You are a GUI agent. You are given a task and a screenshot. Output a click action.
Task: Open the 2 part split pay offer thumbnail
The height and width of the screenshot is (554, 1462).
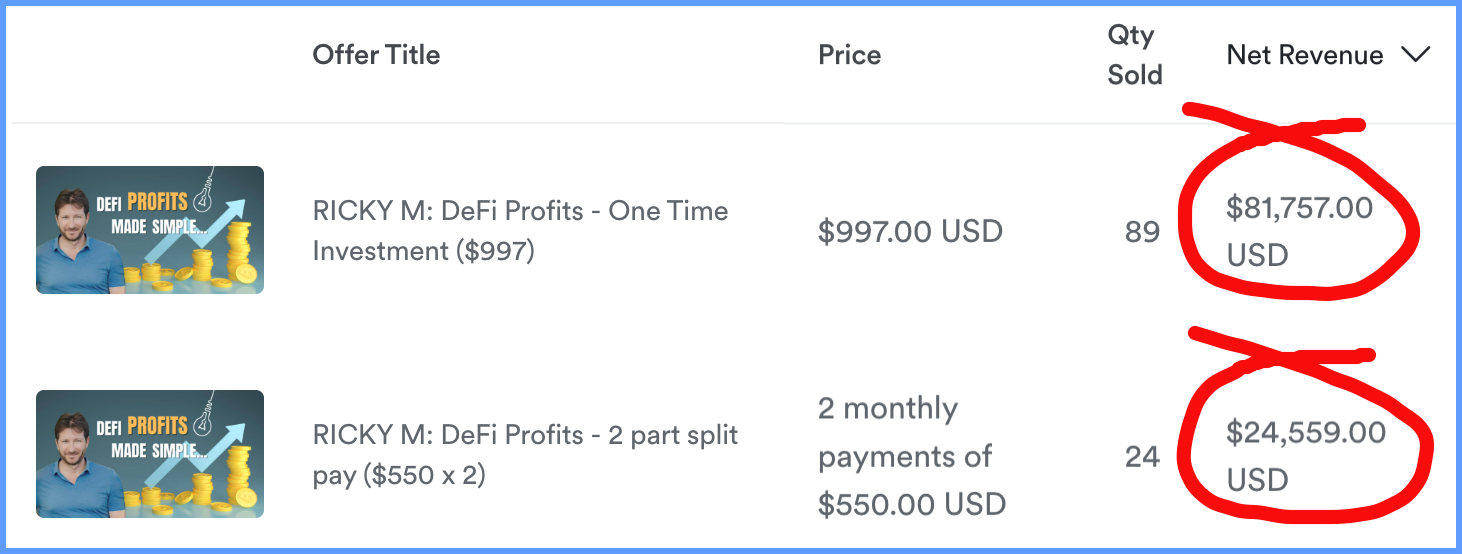(150, 454)
